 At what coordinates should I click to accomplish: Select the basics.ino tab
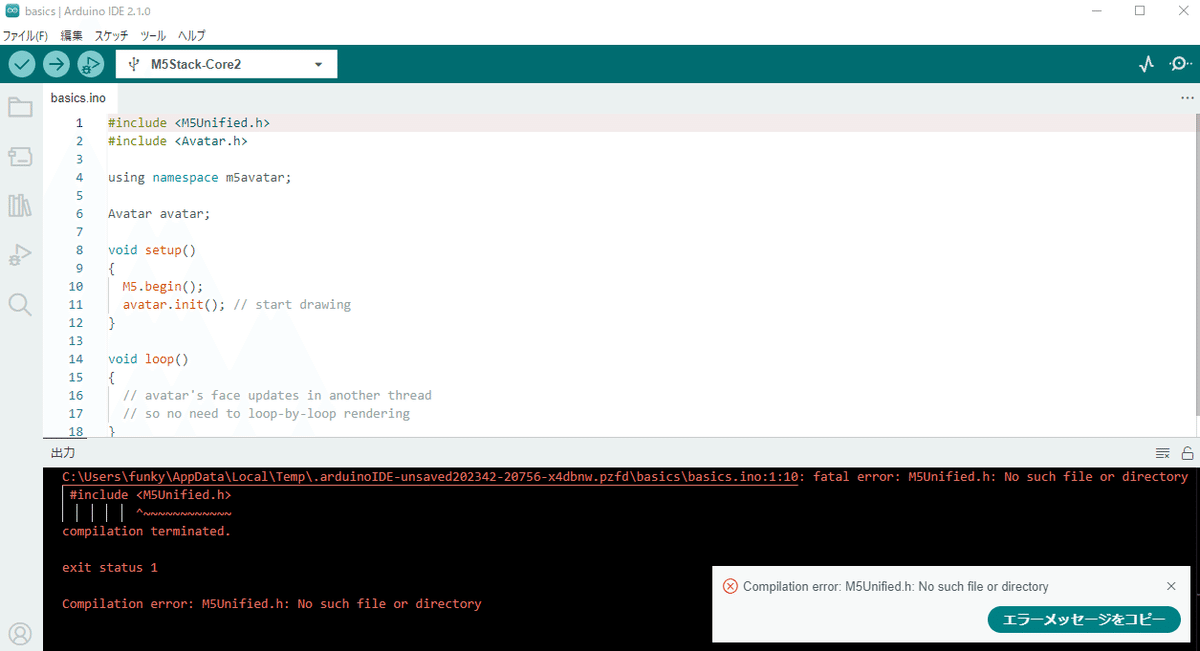pos(78,98)
